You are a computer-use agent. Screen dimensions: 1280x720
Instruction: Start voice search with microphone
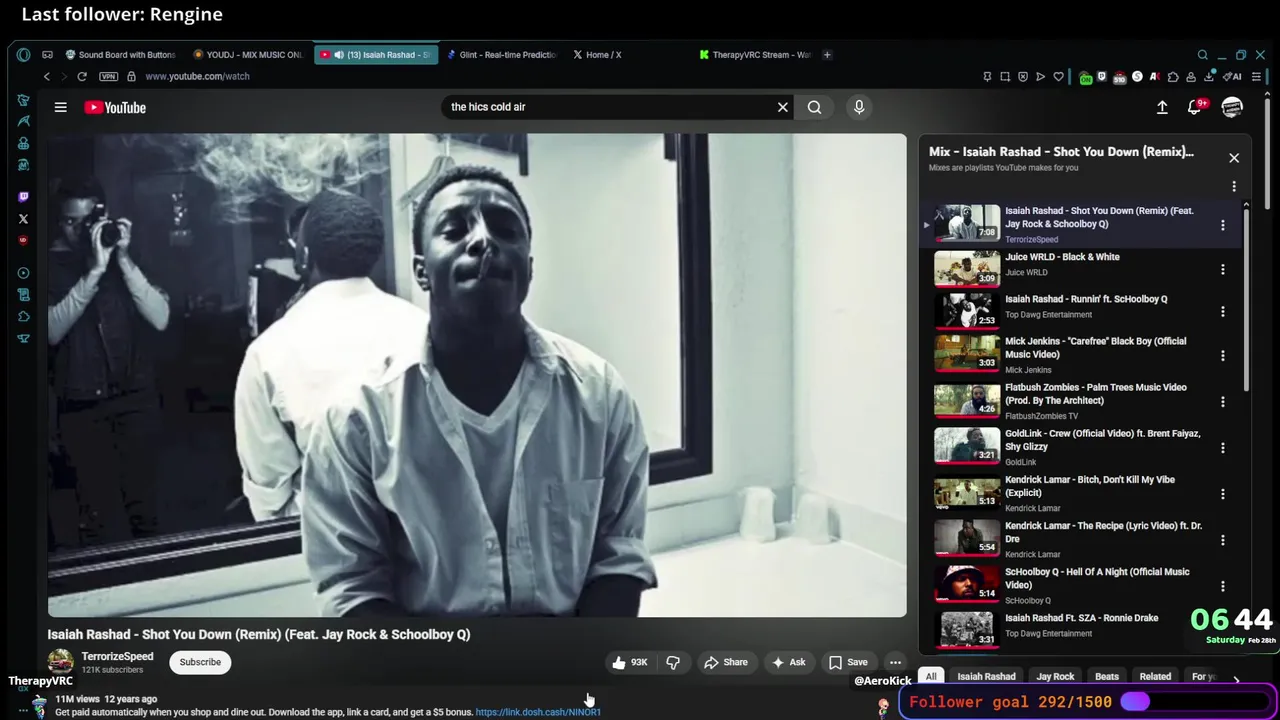tap(859, 107)
